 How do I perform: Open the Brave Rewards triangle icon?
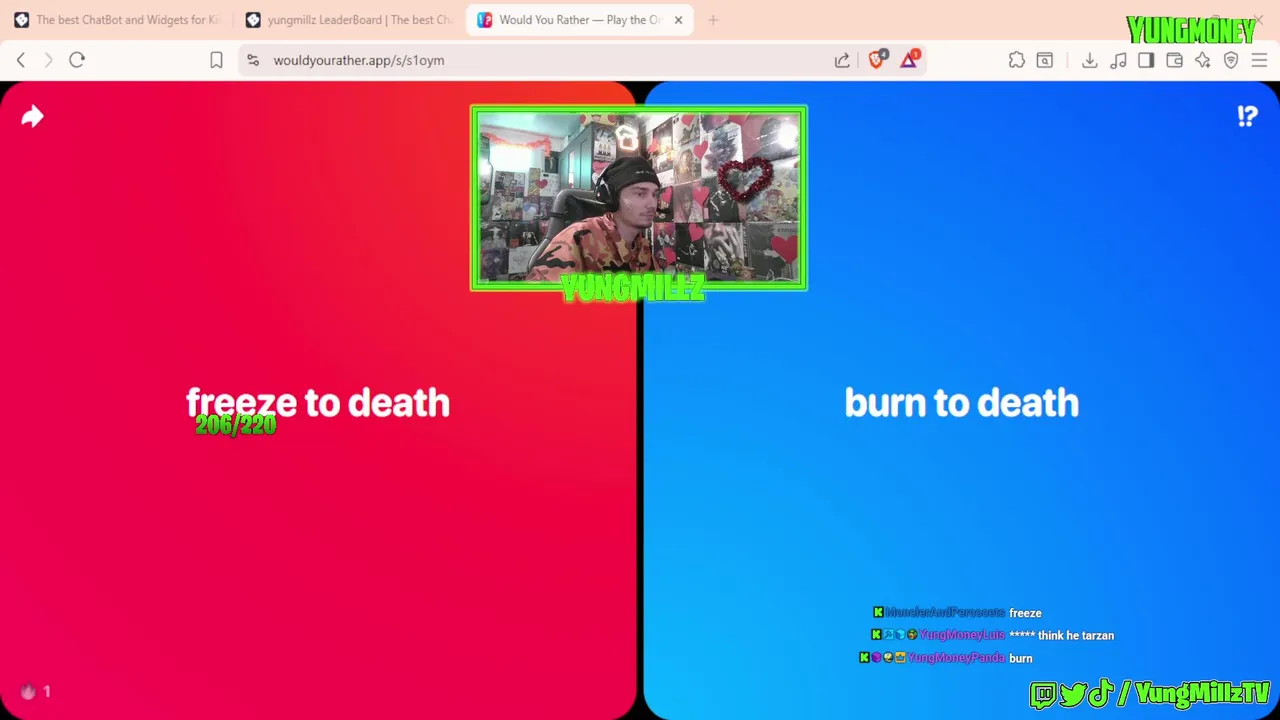click(x=909, y=60)
